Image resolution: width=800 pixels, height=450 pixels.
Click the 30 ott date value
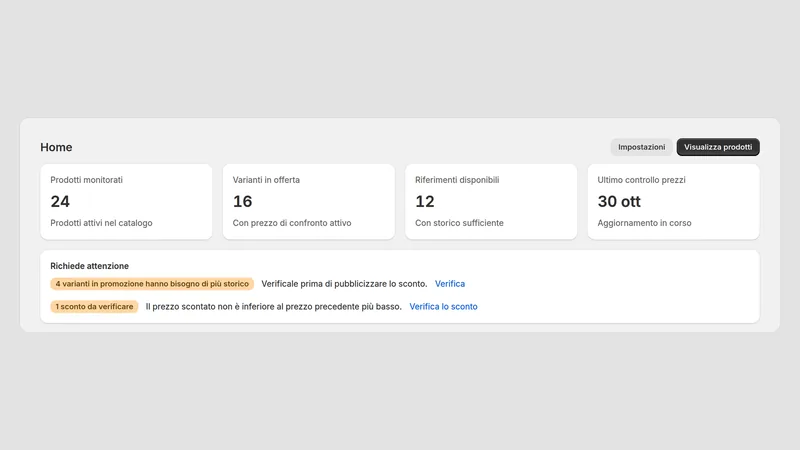[x=619, y=202]
